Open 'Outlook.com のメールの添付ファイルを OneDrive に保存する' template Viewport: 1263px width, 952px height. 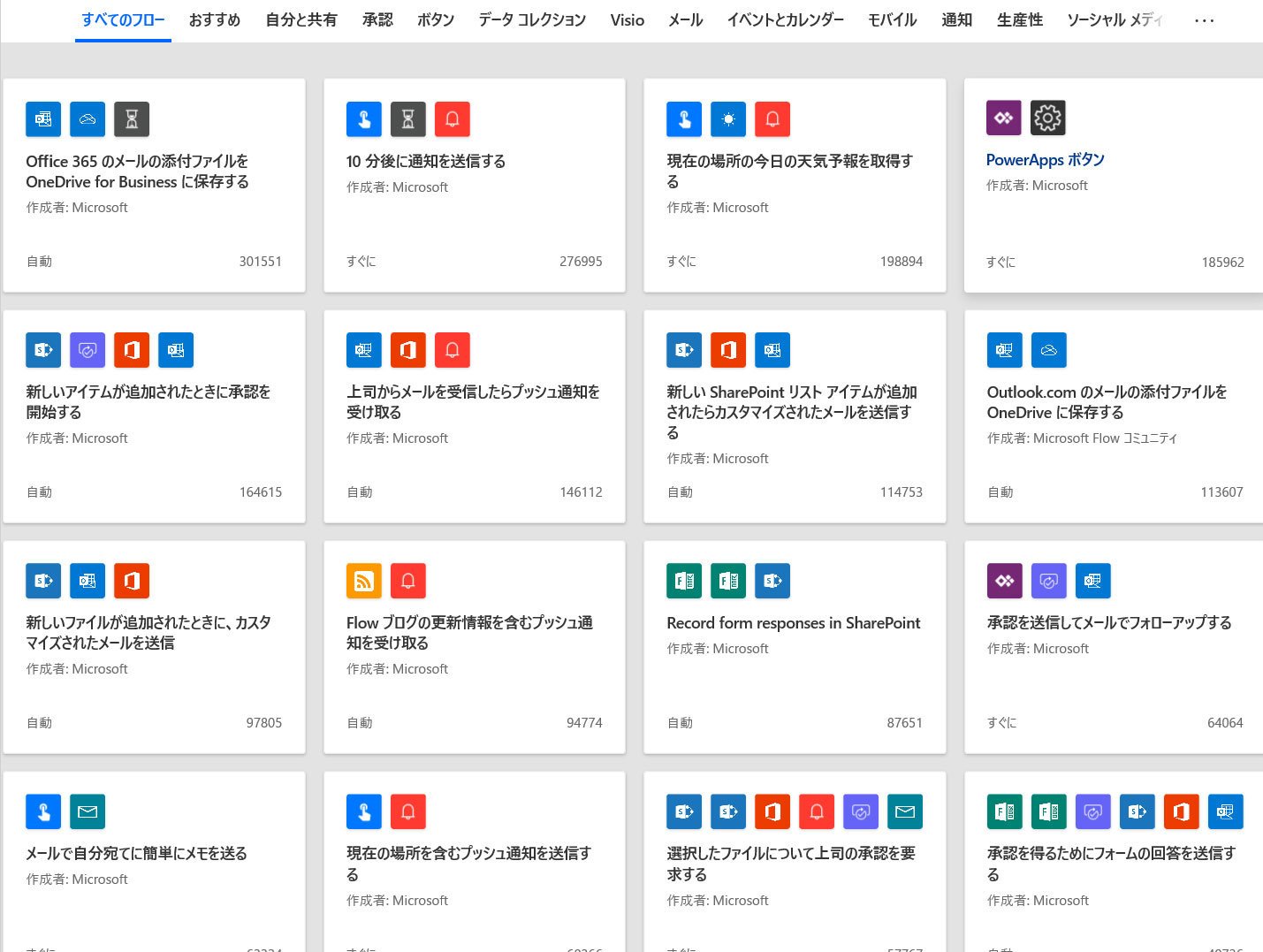coord(1107,402)
